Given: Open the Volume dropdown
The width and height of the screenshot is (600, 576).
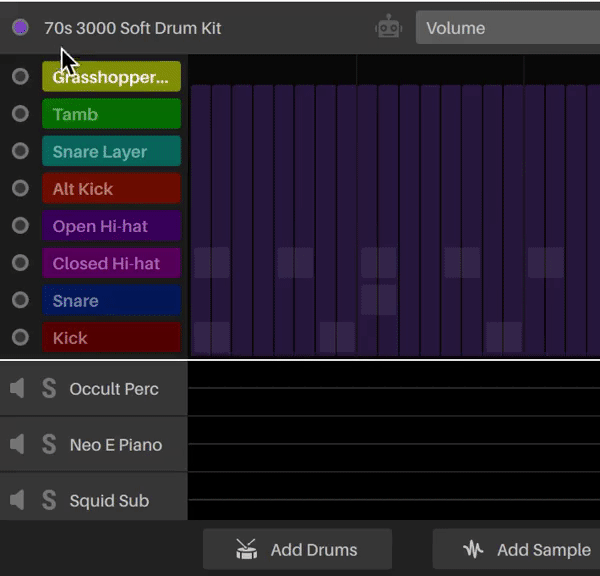Looking at the screenshot, I should click(508, 28).
